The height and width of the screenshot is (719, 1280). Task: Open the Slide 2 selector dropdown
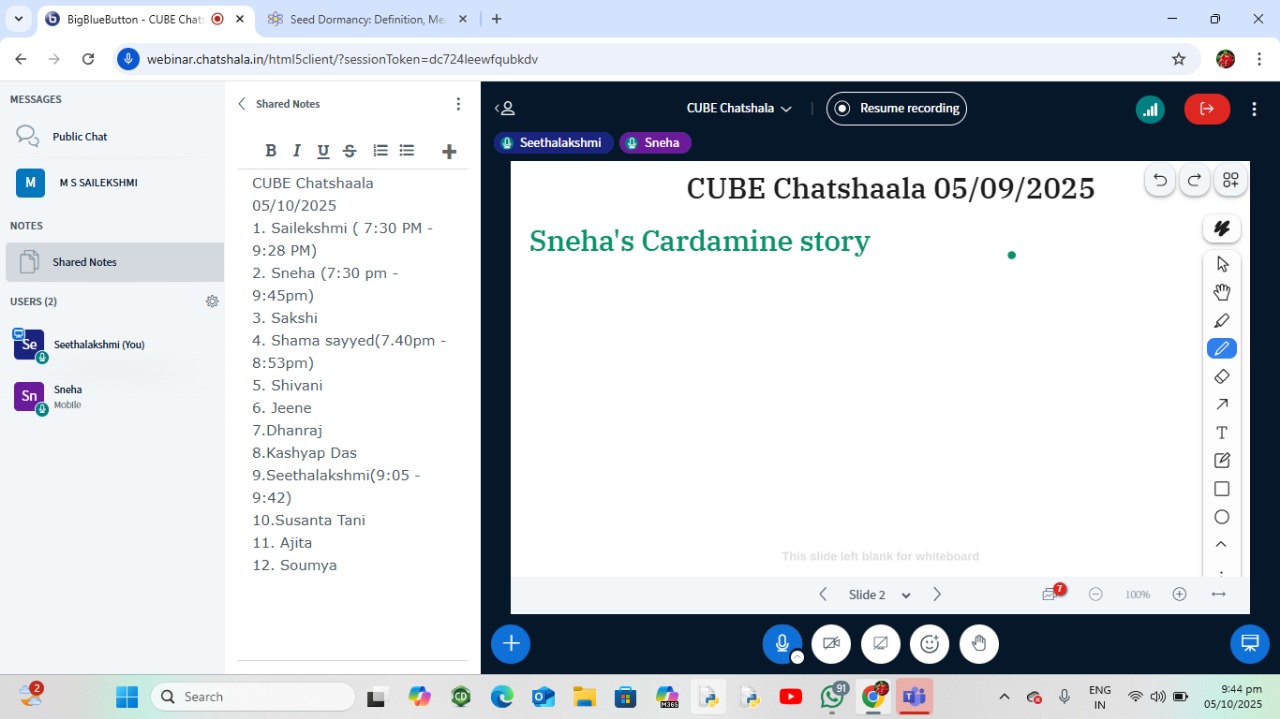click(x=880, y=595)
